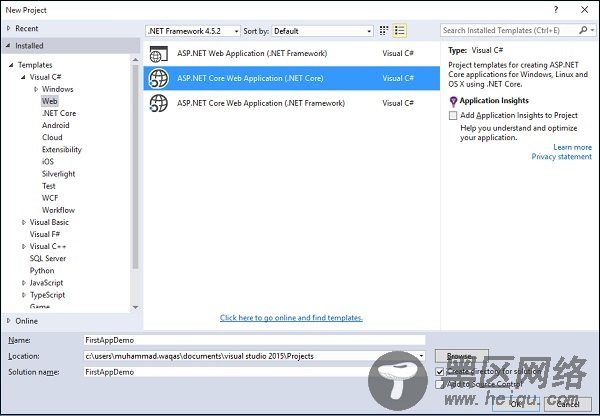Image resolution: width=600 pixels, height=416 pixels.
Task: Select the Extensibility template category
Action: (x=62, y=150)
